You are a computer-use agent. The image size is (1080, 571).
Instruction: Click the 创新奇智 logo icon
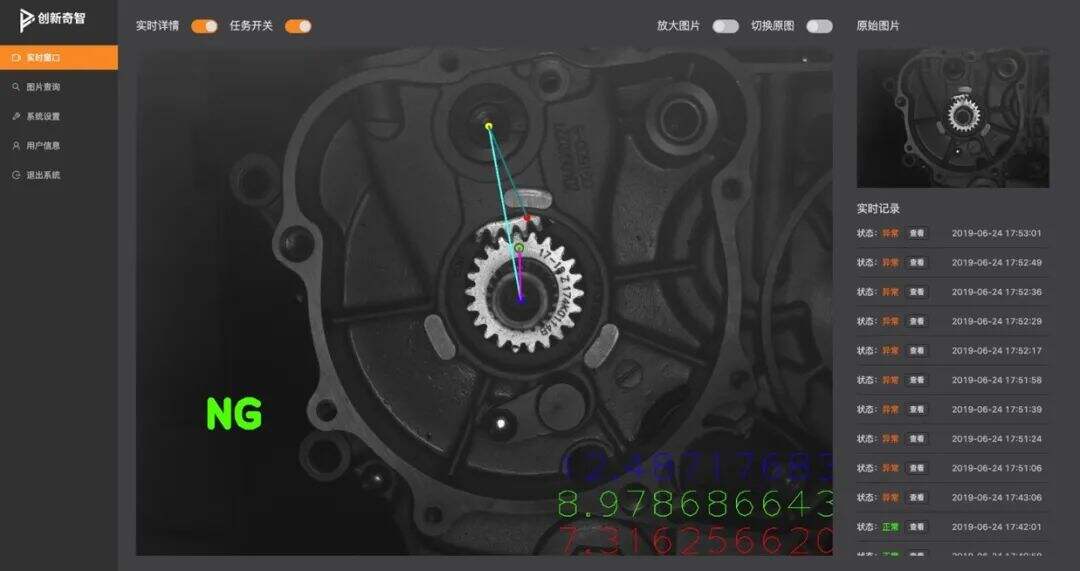click(x=26, y=20)
